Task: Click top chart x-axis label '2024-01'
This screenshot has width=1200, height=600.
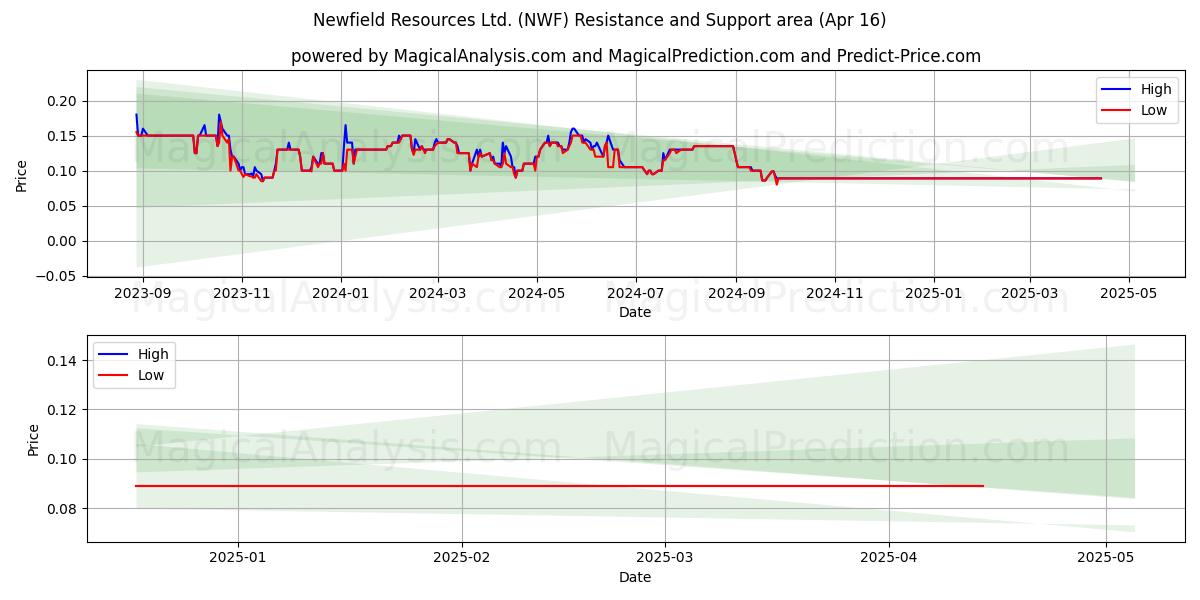Action: tap(341, 293)
